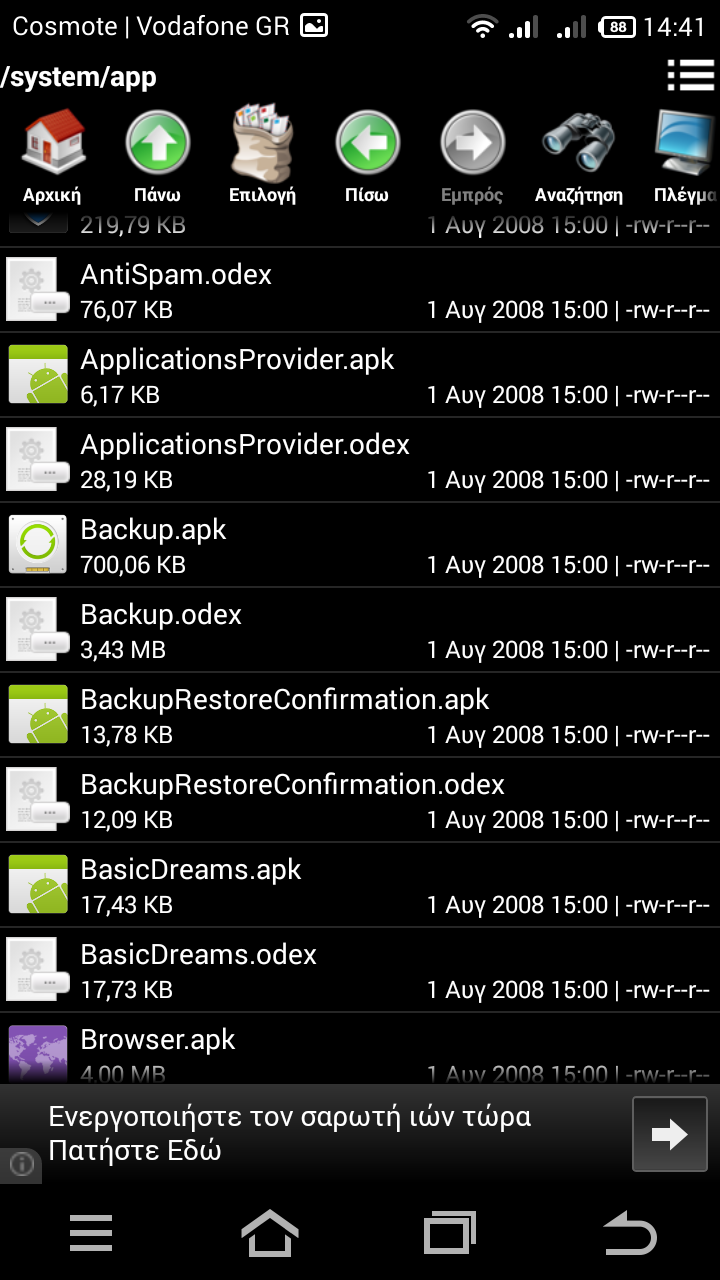Viewport: 720px width, 1280px height.
Task: Tap the Home (Αρχική) house icon
Action: click(52, 142)
